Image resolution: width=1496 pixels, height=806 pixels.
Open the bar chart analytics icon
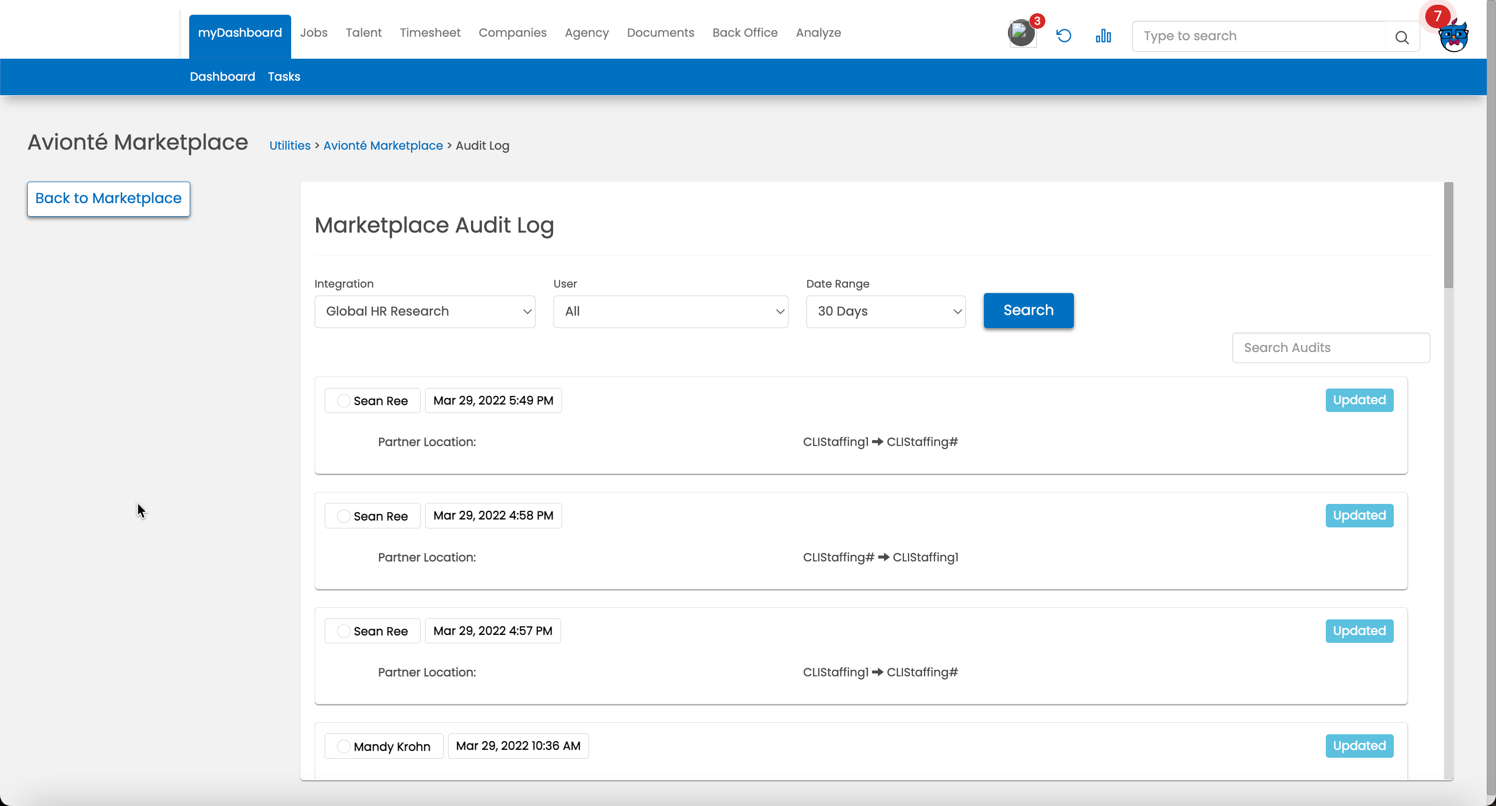pos(1103,36)
